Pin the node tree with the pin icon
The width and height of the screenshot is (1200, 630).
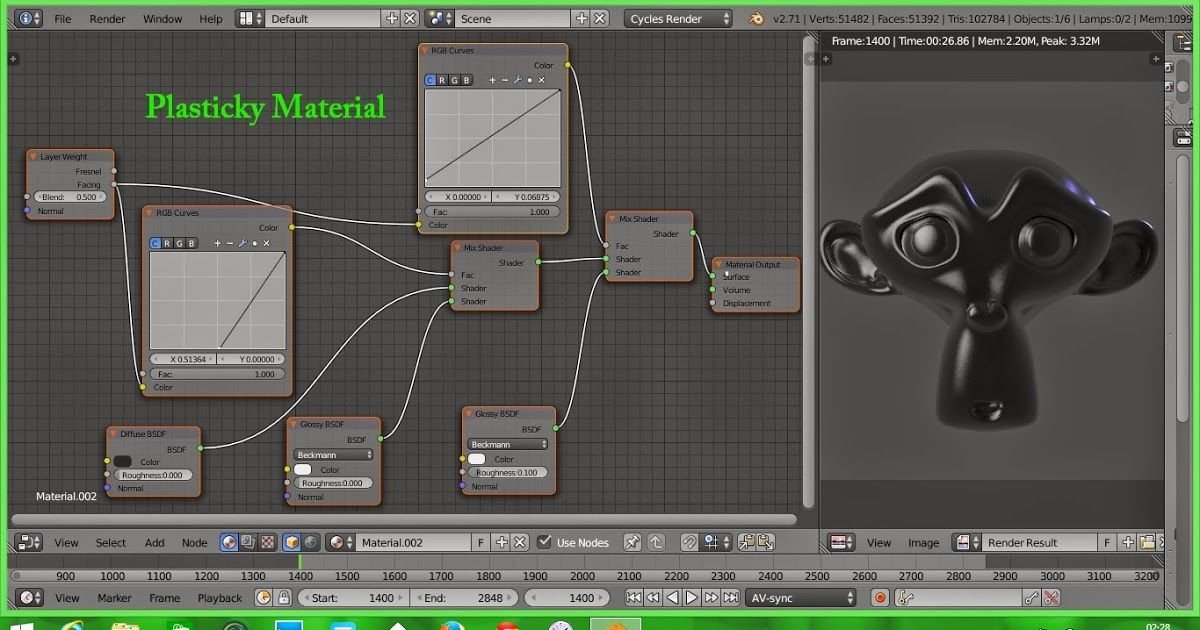pos(632,542)
